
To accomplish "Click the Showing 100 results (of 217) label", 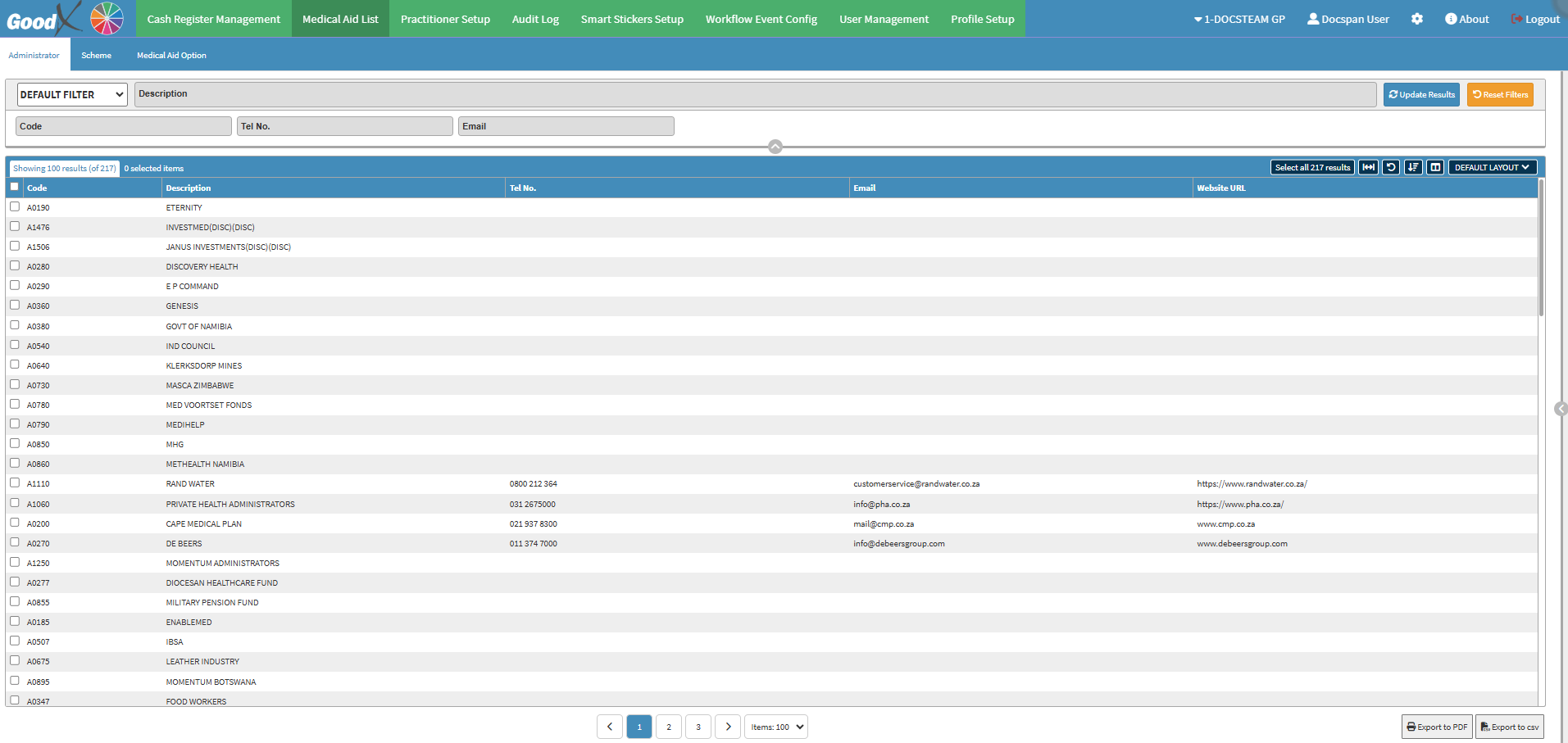I will tap(64, 168).
